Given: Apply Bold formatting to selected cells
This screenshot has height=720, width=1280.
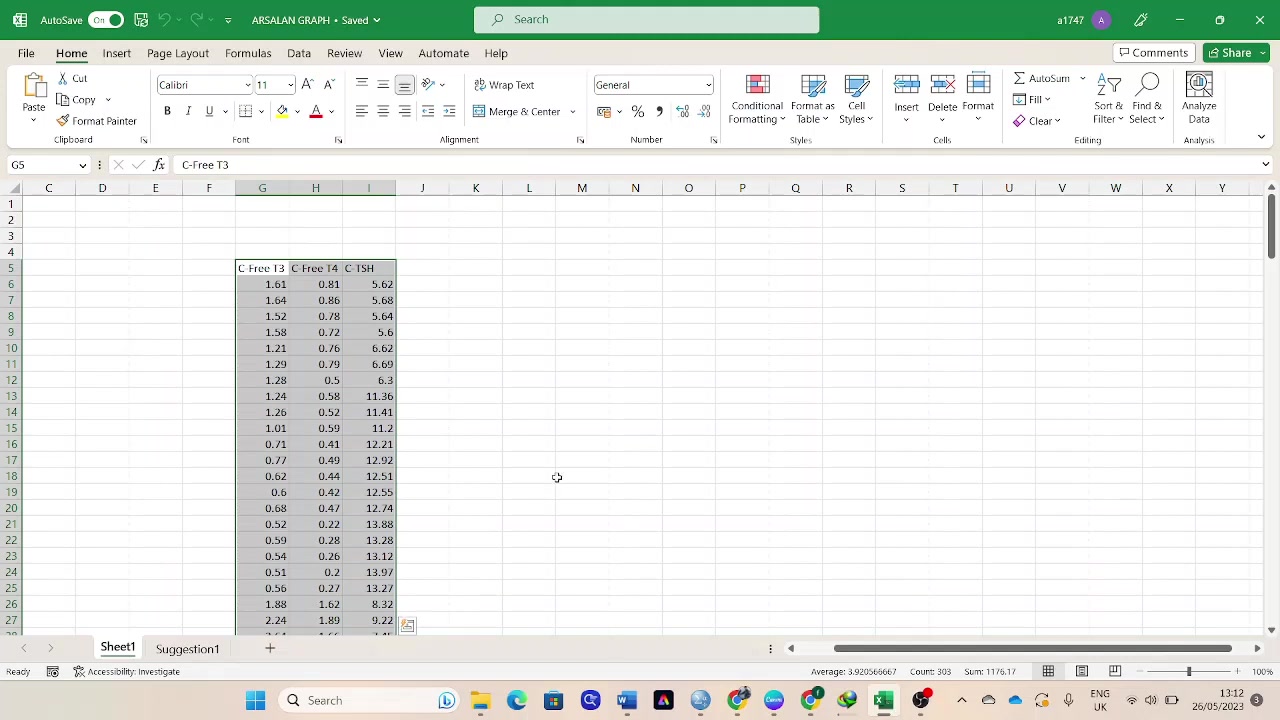Looking at the screenshot, I should 167,111.
